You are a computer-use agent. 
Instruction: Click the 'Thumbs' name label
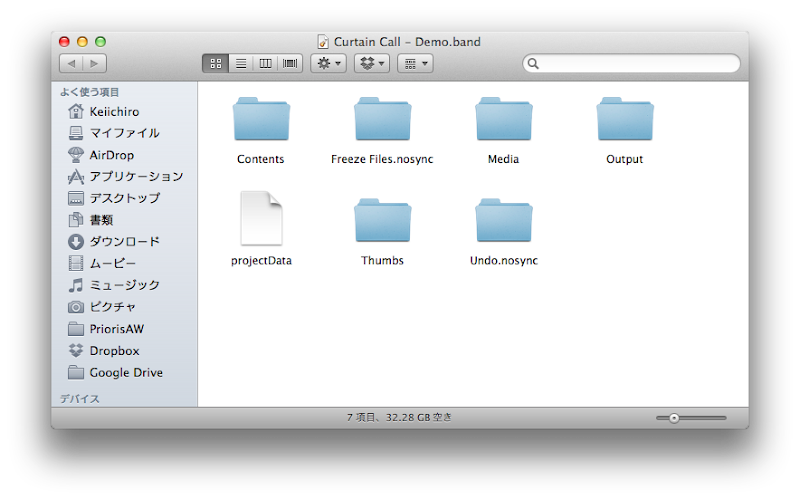click(382, 261)
